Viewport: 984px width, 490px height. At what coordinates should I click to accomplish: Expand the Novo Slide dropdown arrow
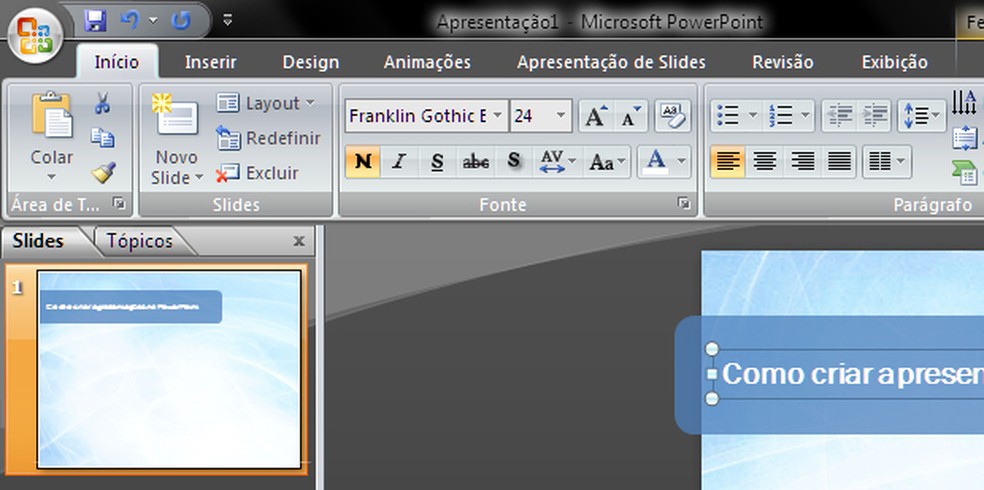tap(200, 178)
